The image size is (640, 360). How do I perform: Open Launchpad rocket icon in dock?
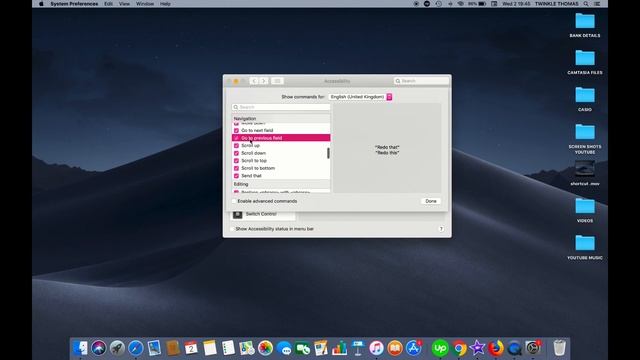(117, 348)
